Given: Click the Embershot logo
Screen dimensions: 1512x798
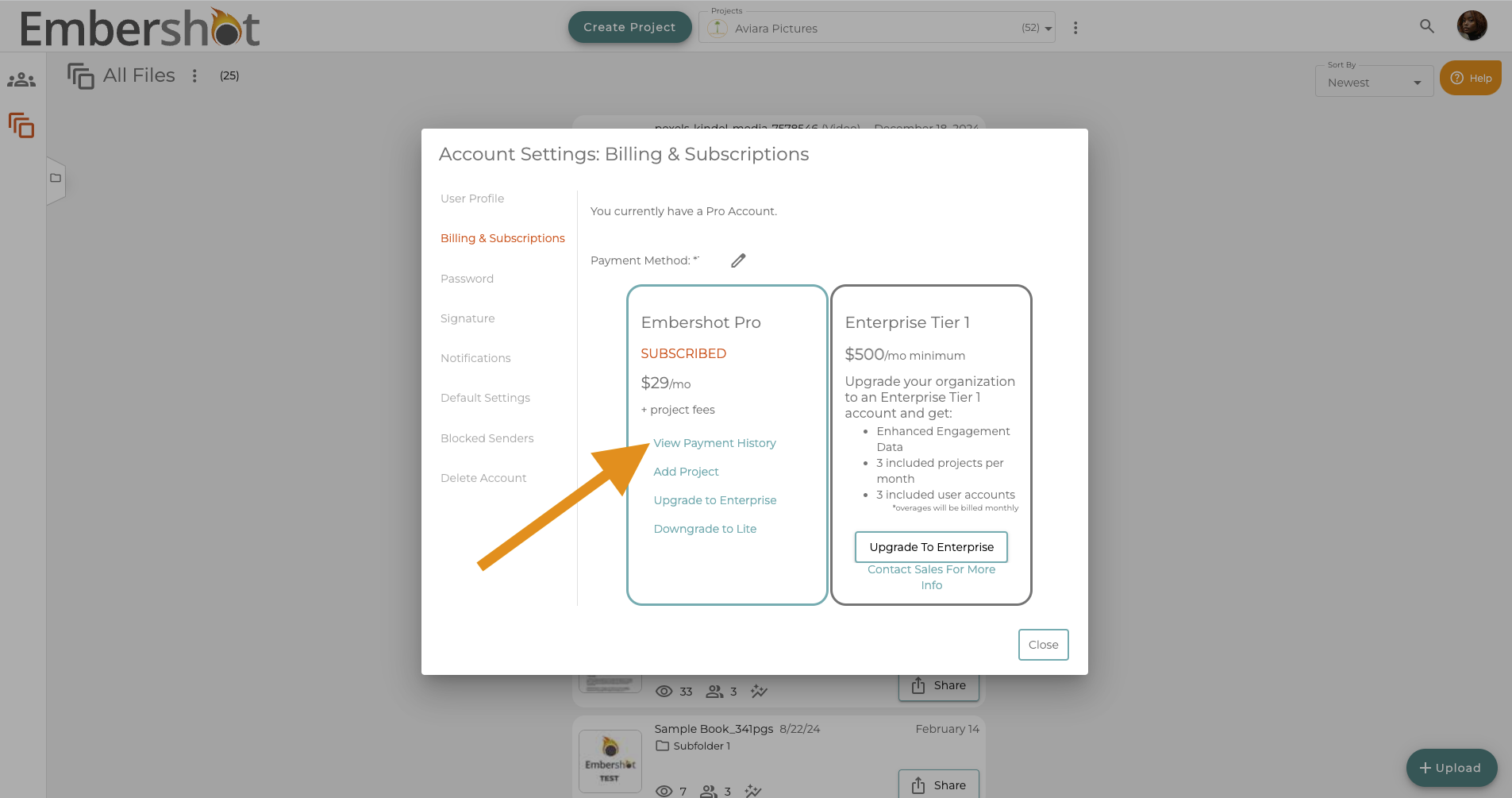Looking at the screenshot, I should 140,28.
